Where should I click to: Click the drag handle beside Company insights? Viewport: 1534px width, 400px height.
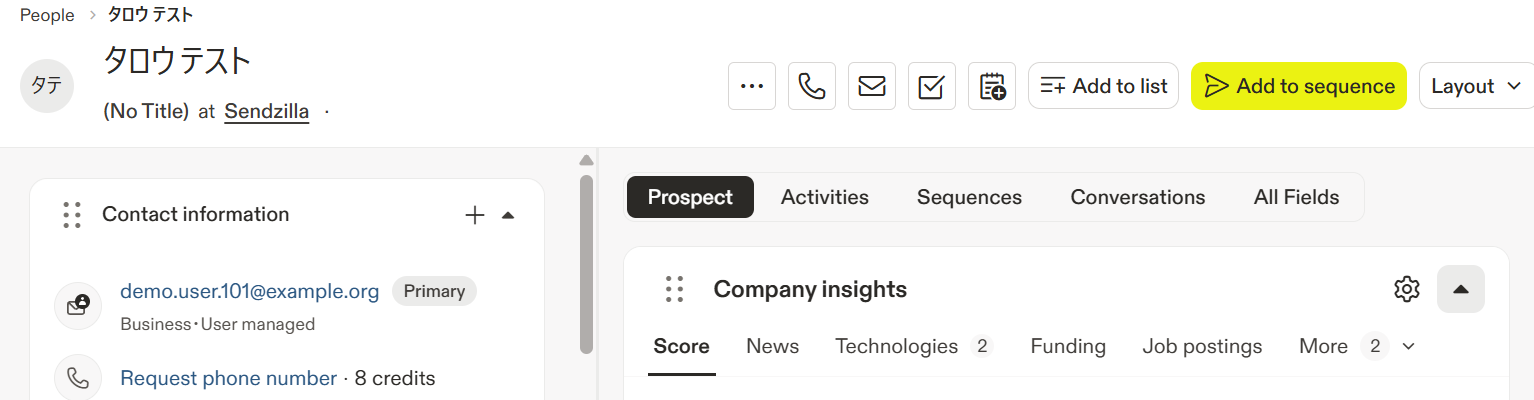pos(674,289)
